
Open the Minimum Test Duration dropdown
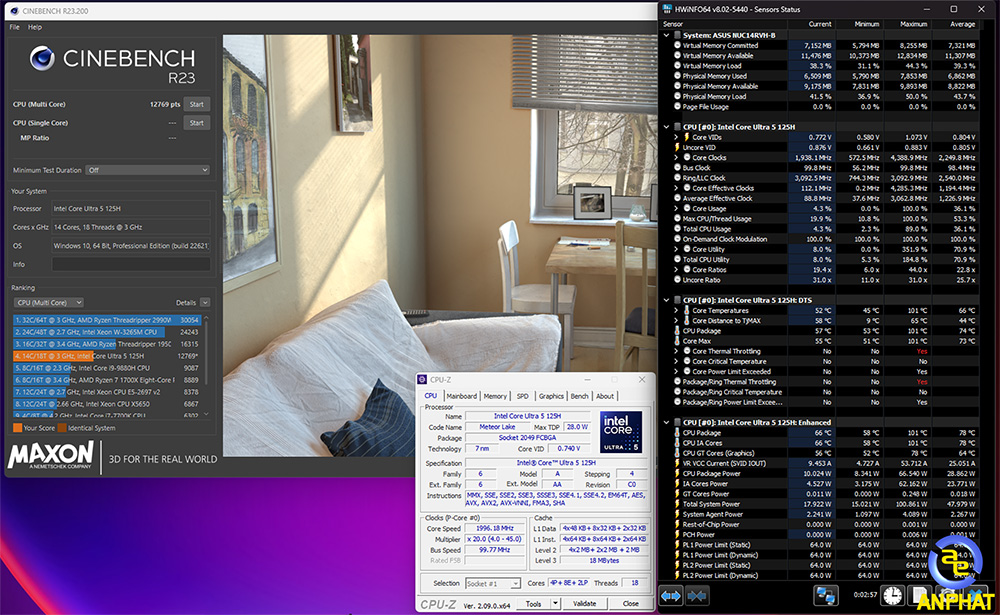coord(148,170)
